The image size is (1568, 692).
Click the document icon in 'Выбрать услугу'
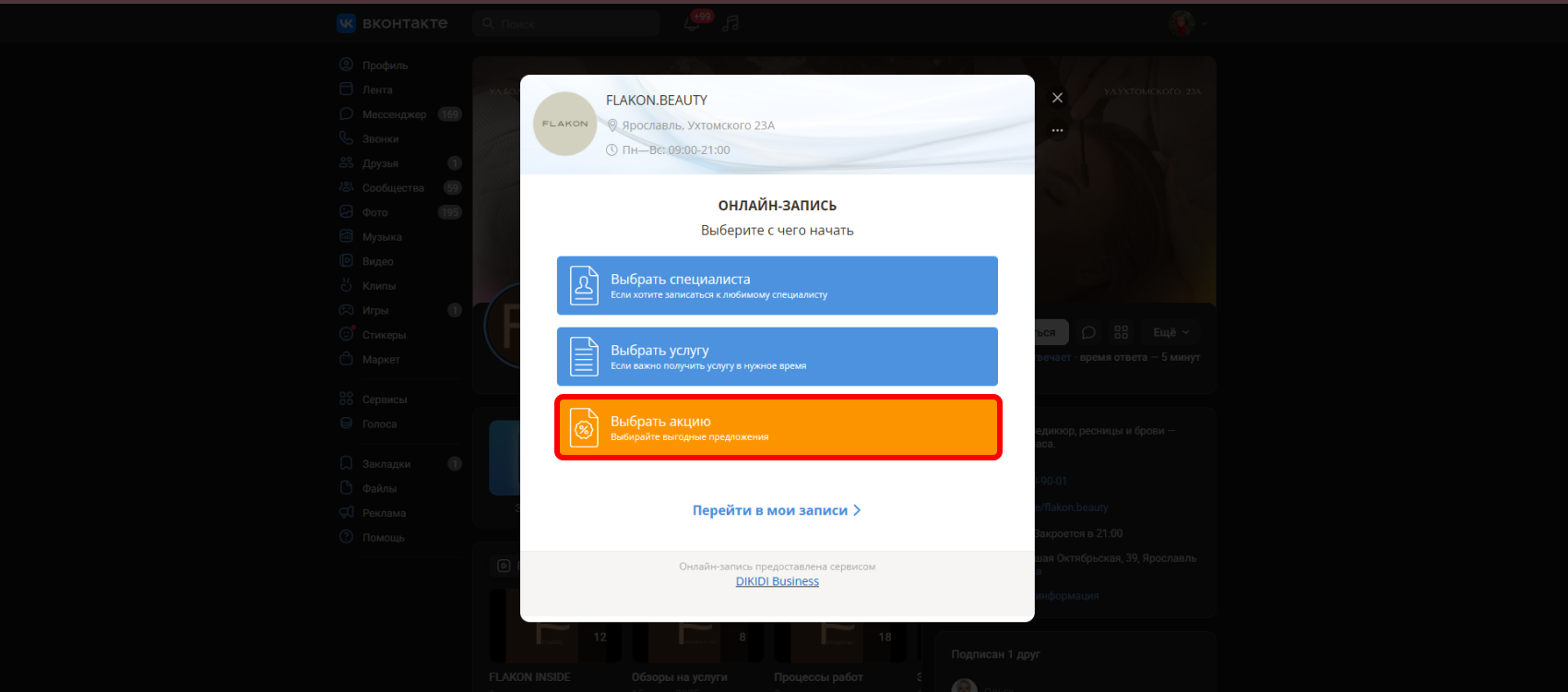click(x=584, y=356)
